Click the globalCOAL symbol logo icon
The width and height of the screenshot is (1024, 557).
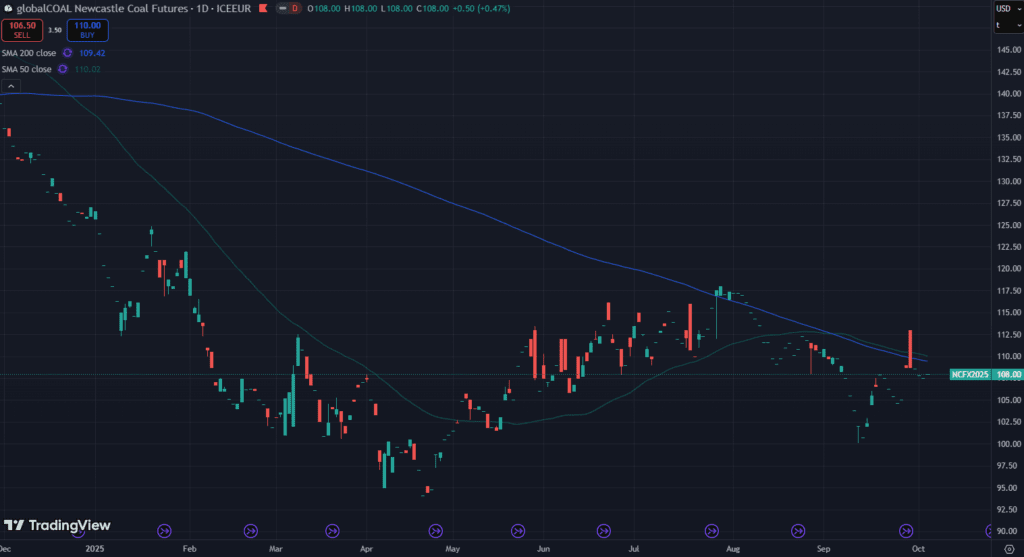(x=9, y=9)
